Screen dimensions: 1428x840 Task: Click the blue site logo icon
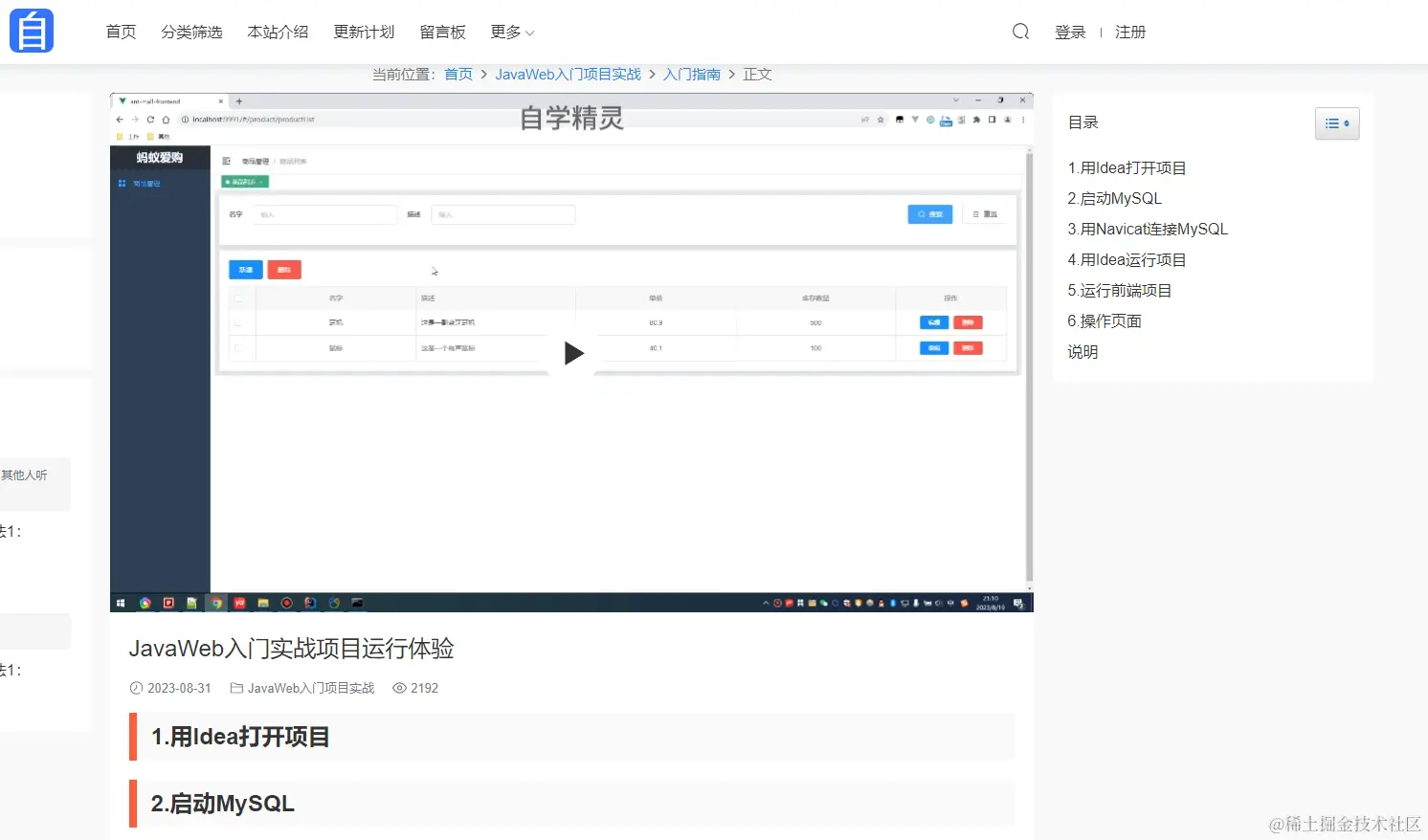(32, 32)
